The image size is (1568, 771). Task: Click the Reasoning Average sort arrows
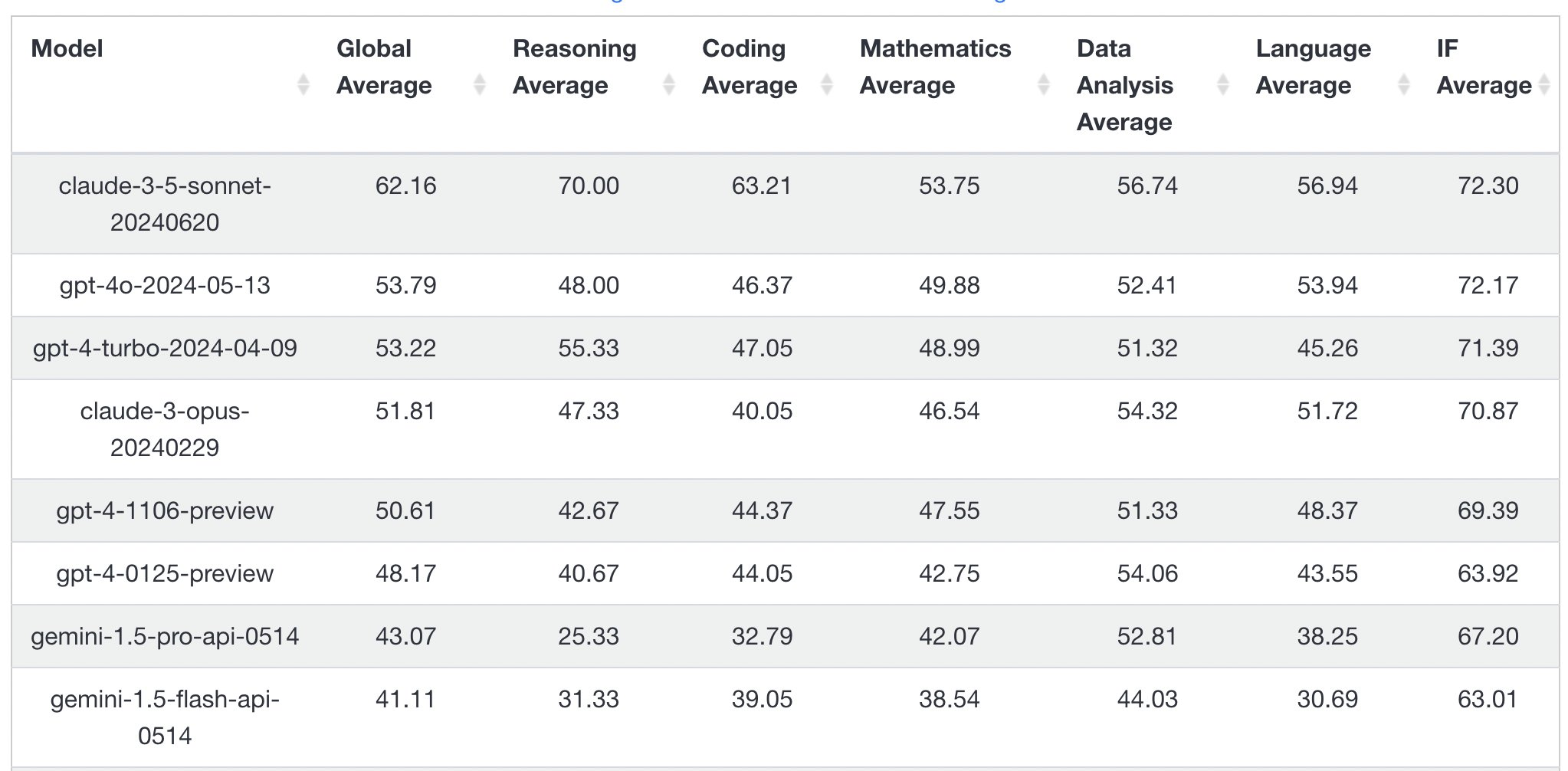click(x=669, y=84)
